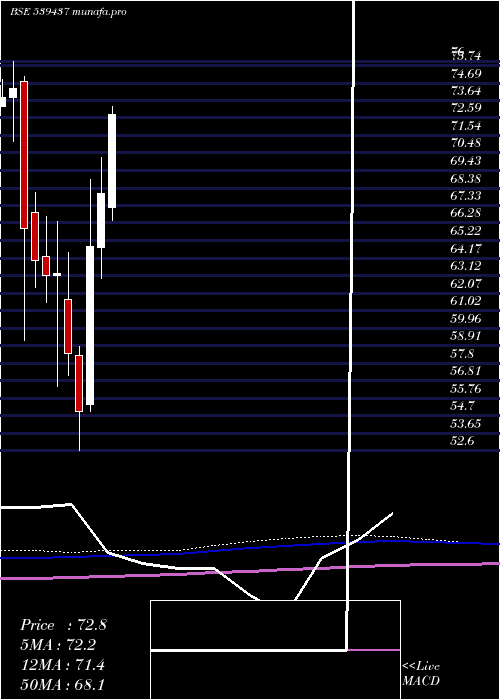Viewport: 500px width, 700px height.
Task: Click the BSE munafa.pro chart title
Action: (x=68, y=12)
